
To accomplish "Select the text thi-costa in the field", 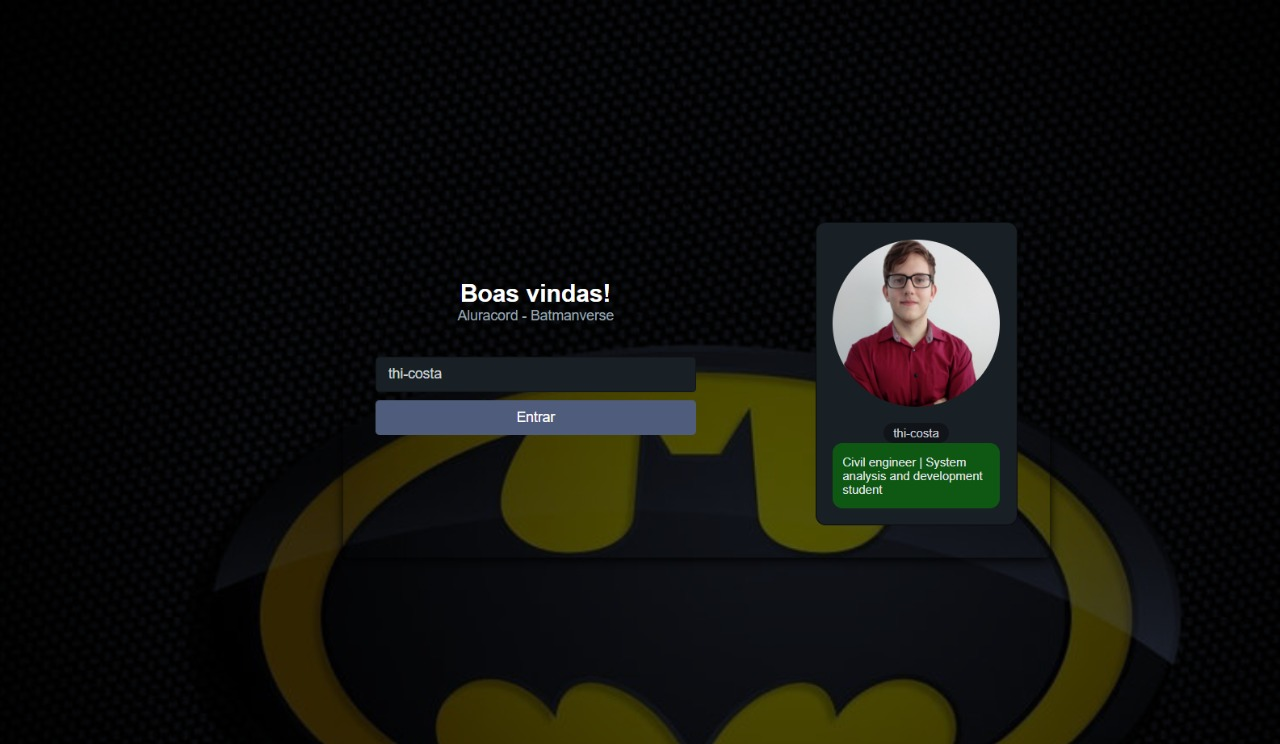I will point(413,374).
